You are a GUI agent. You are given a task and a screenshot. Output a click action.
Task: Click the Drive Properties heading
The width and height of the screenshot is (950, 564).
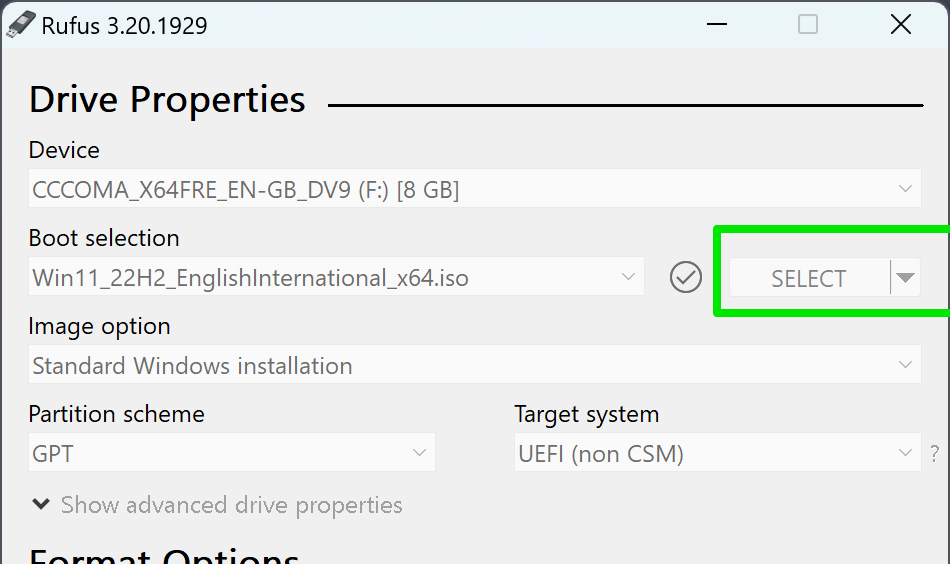point(167,100)
